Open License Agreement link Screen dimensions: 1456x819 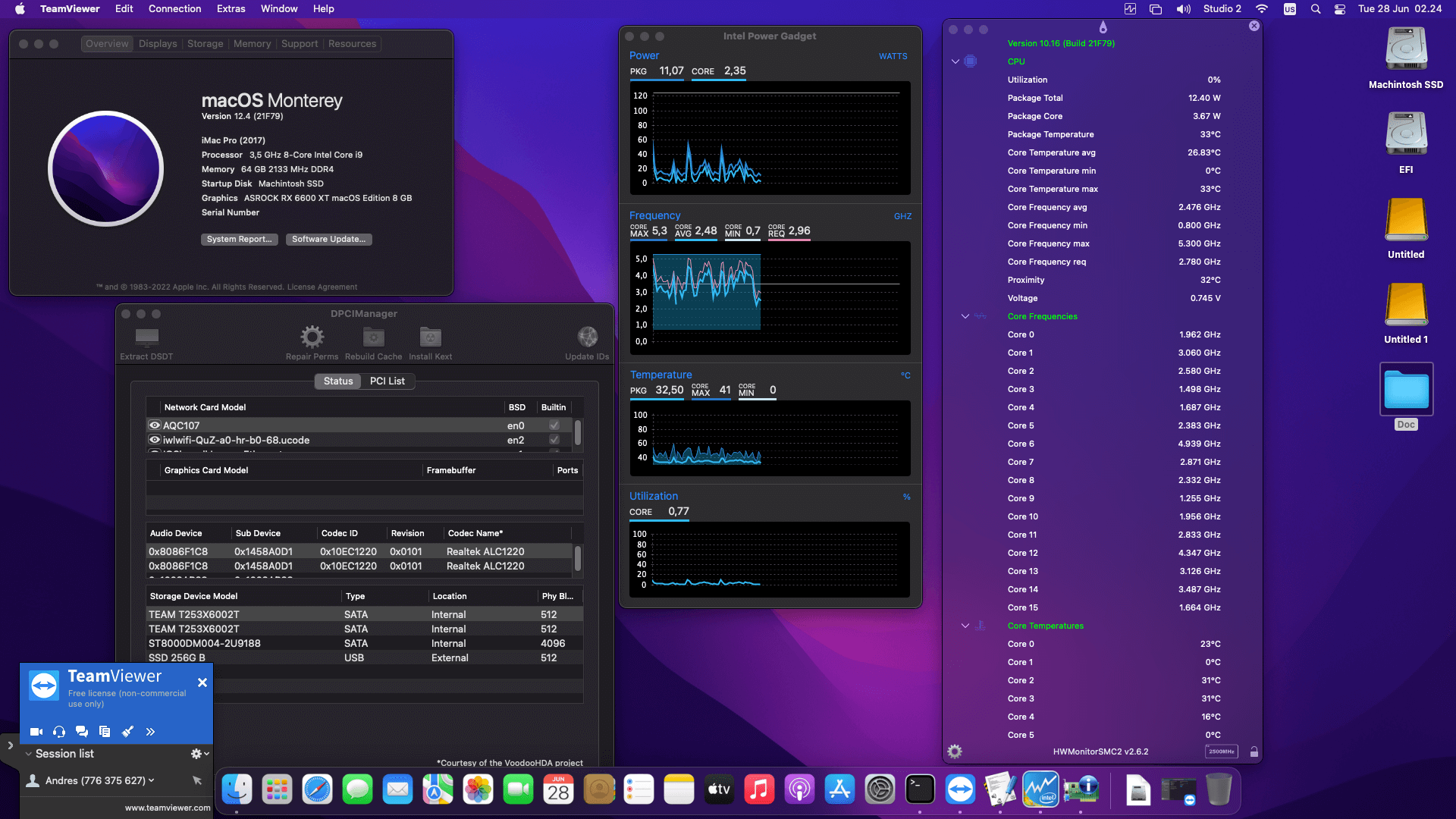click(322, 287)
